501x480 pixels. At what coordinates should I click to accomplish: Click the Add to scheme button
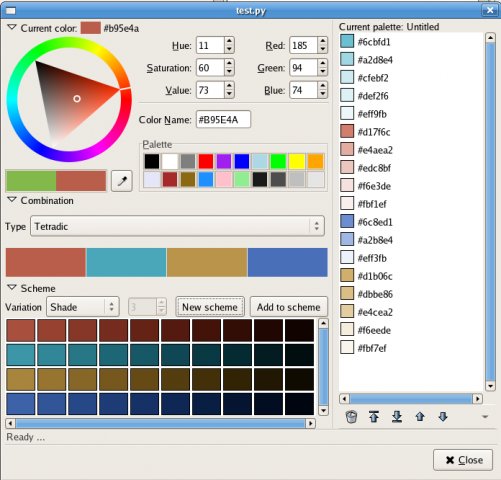(289, 307)
